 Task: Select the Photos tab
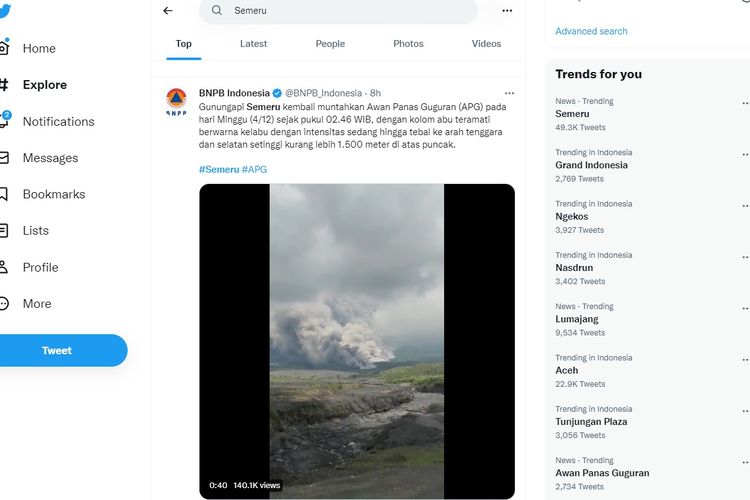pyautogui.click(x=408, y=44)
